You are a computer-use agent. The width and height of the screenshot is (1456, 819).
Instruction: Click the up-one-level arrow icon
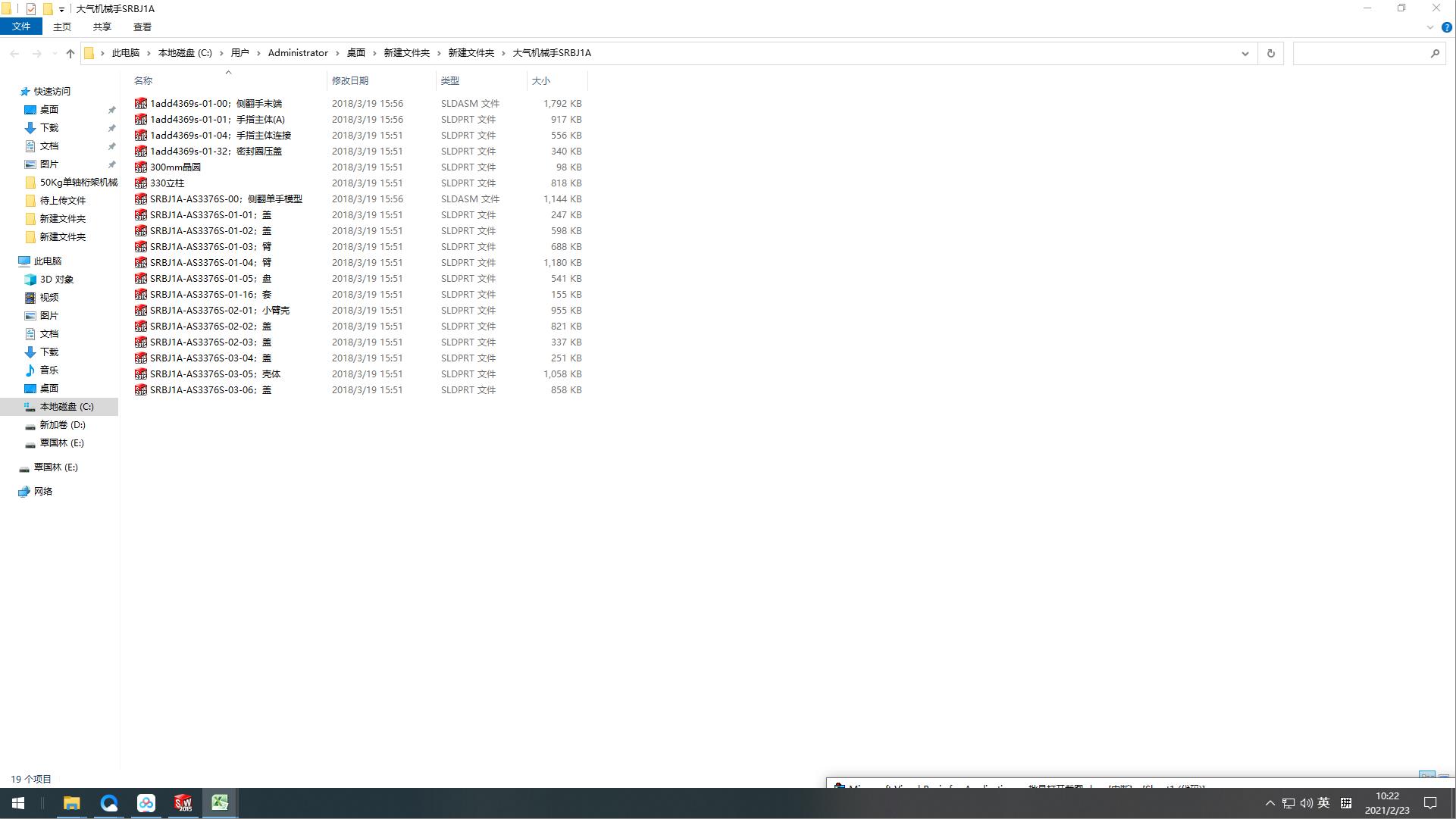pos(70,53)
